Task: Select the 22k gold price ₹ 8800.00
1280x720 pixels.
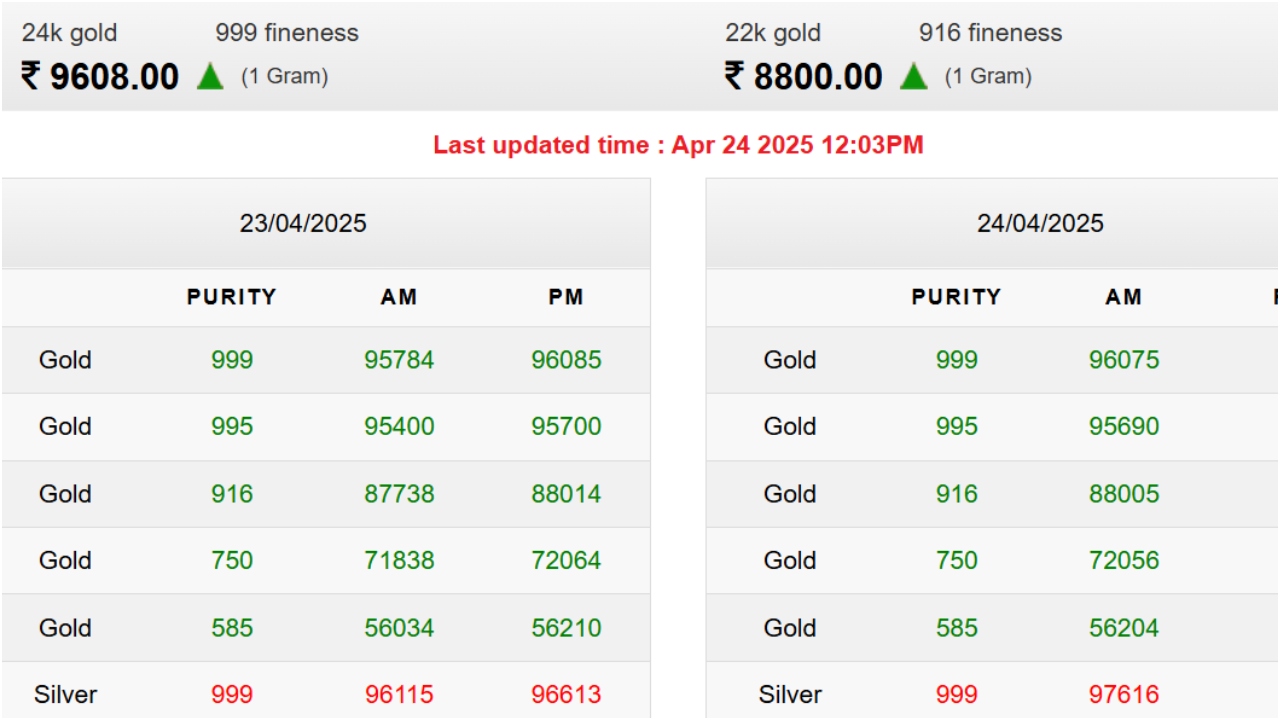Action: click(x=804, y=77)
